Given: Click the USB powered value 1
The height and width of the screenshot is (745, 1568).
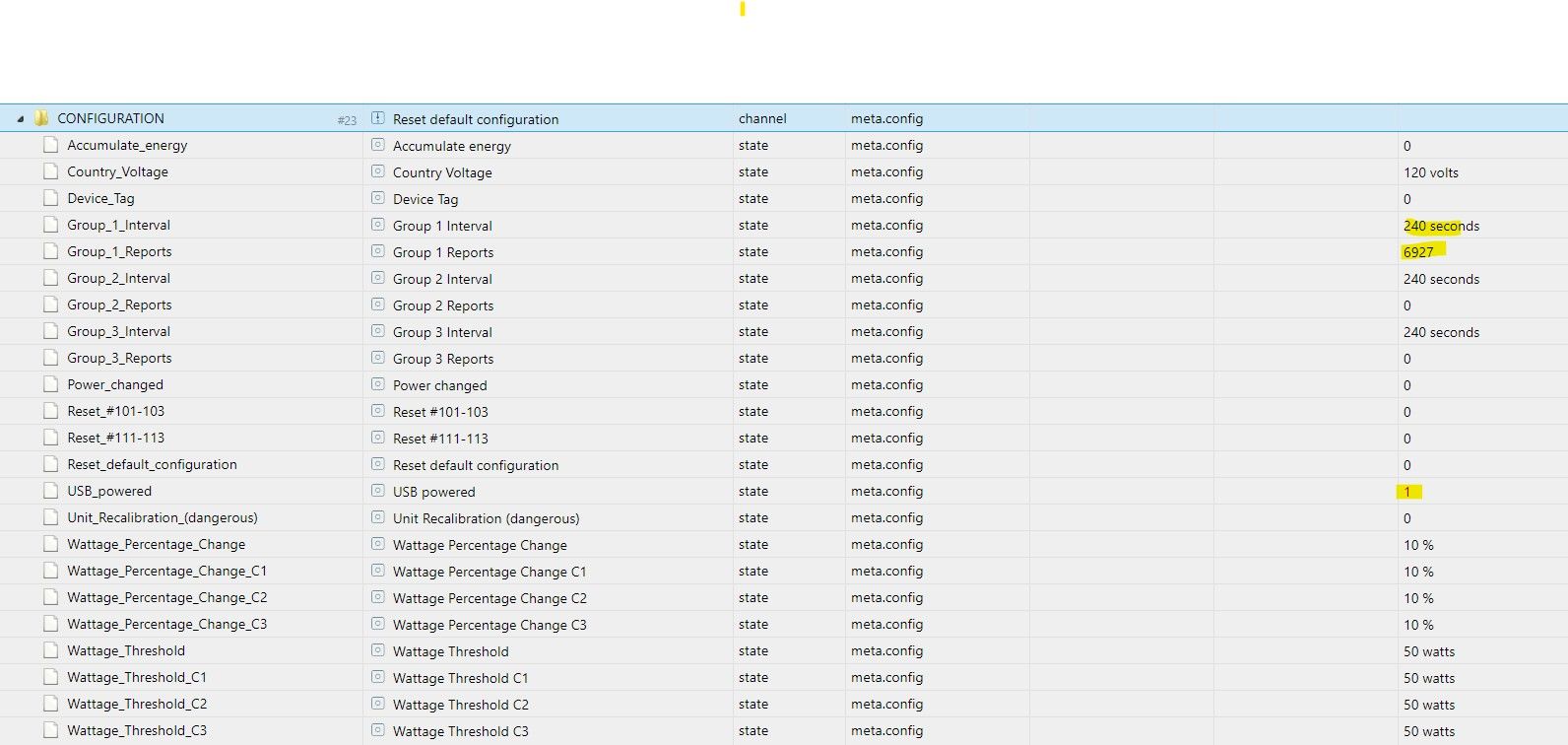Looking at the screenshot, I should point(1407,492).
